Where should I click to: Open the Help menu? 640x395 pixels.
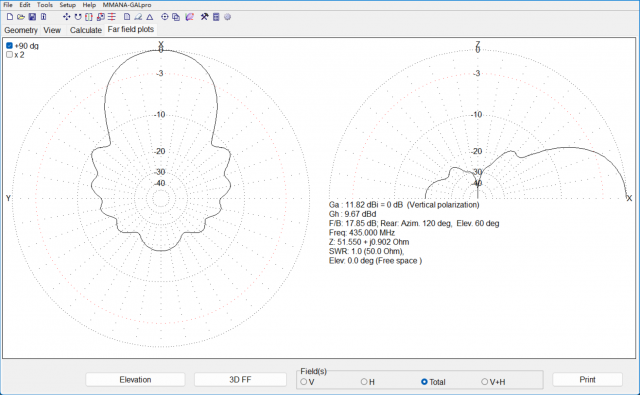(x=89, y=5)
